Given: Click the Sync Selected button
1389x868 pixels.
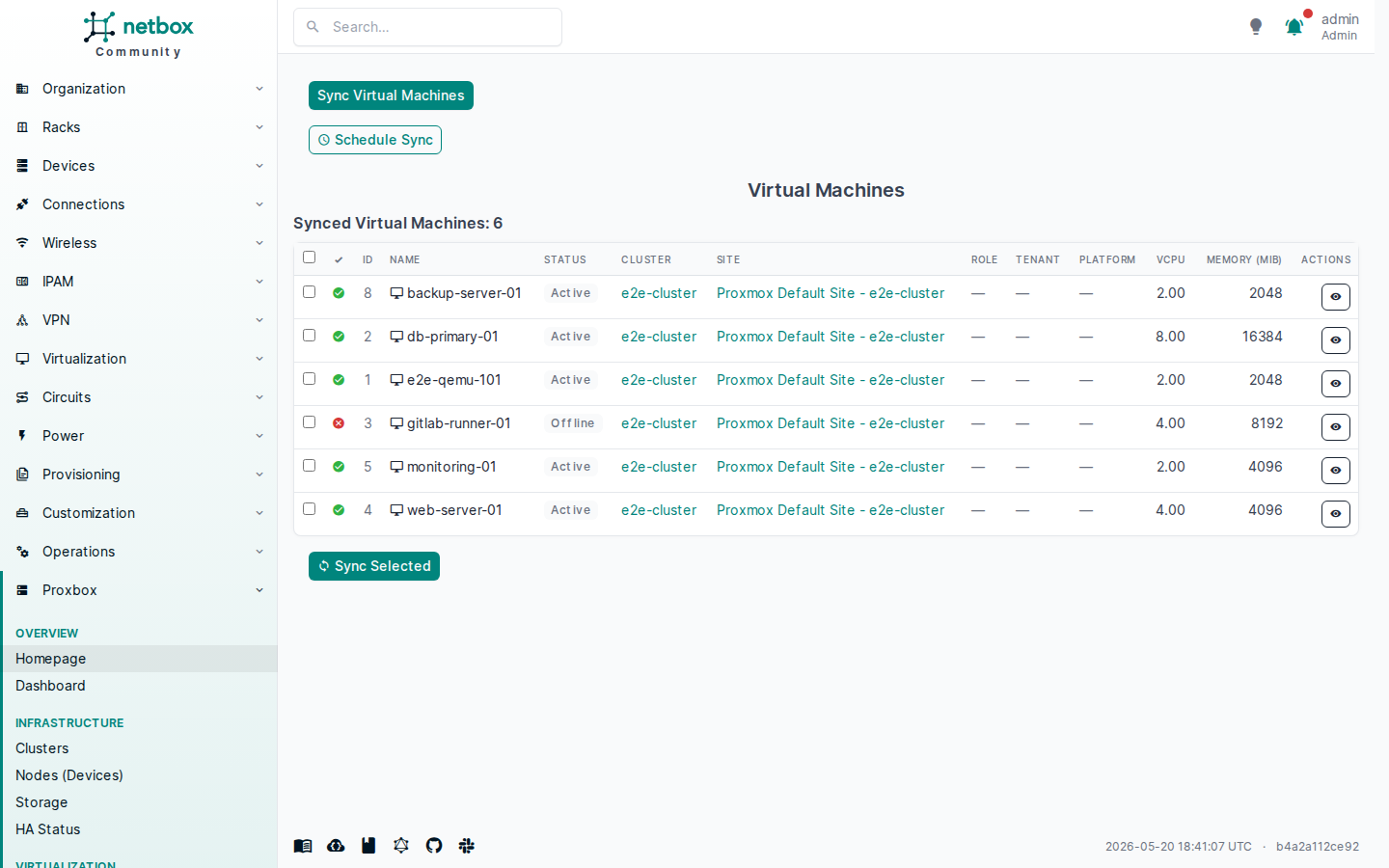Looking at the screenshot, I should (374, 566).
